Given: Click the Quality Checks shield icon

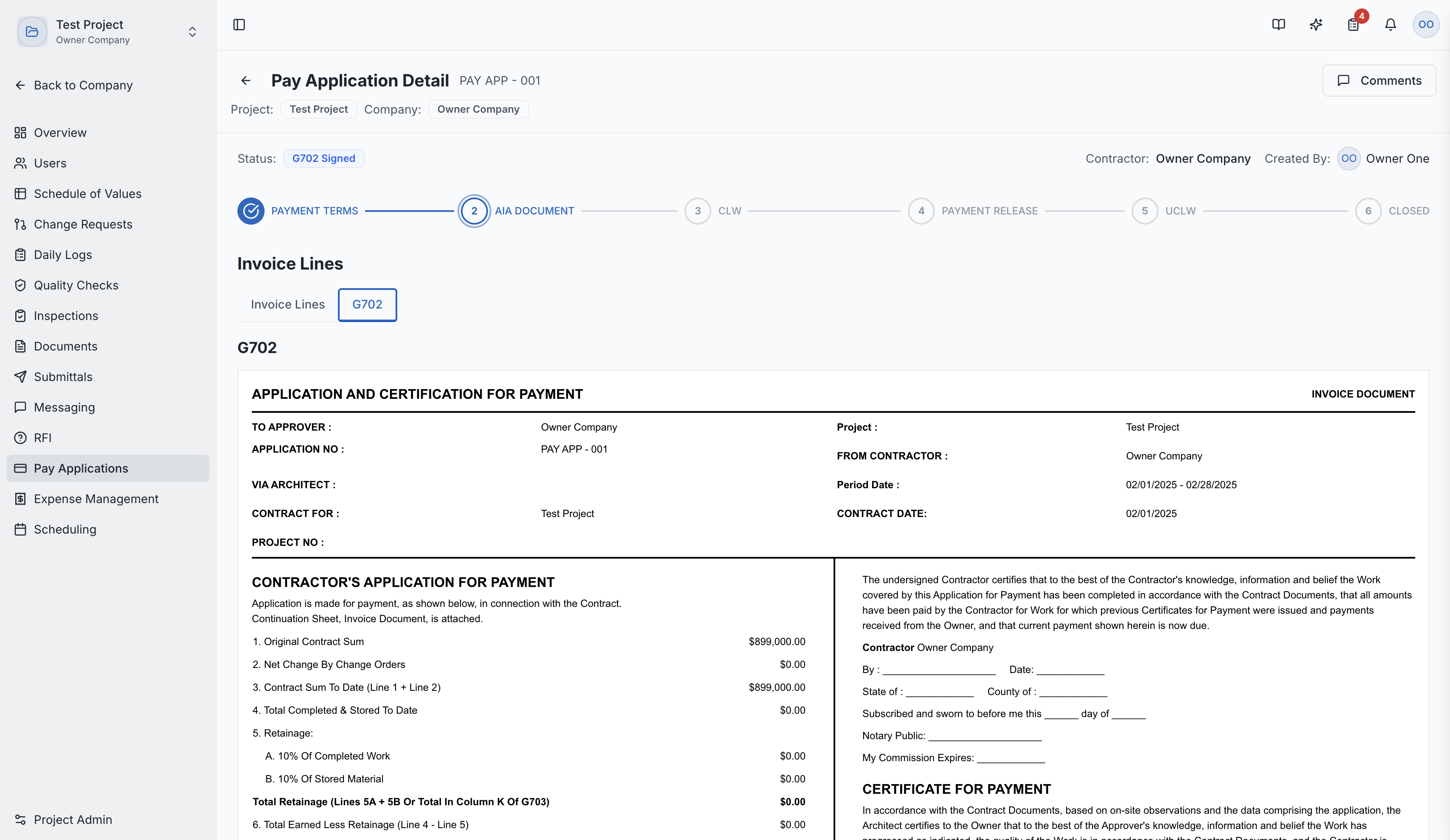Looking at the screenshot, I should 20,285.
